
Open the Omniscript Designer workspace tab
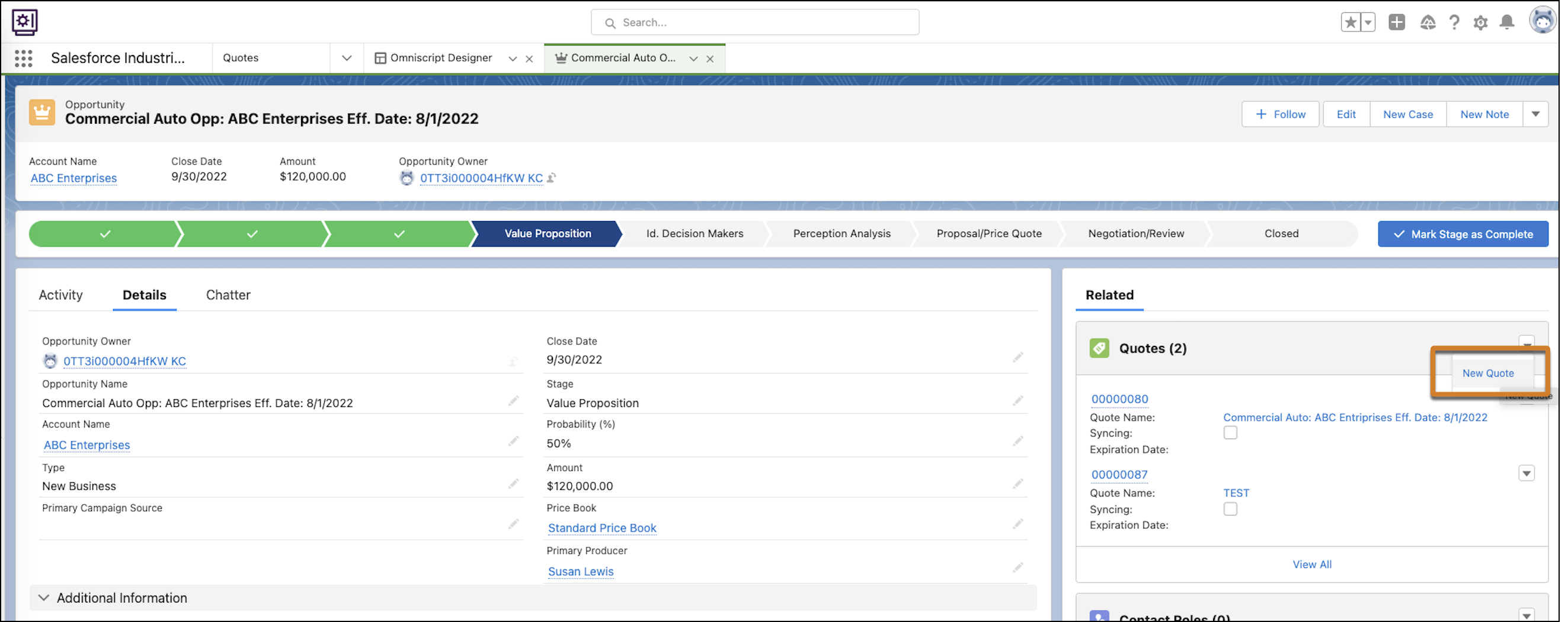(441, 59)
